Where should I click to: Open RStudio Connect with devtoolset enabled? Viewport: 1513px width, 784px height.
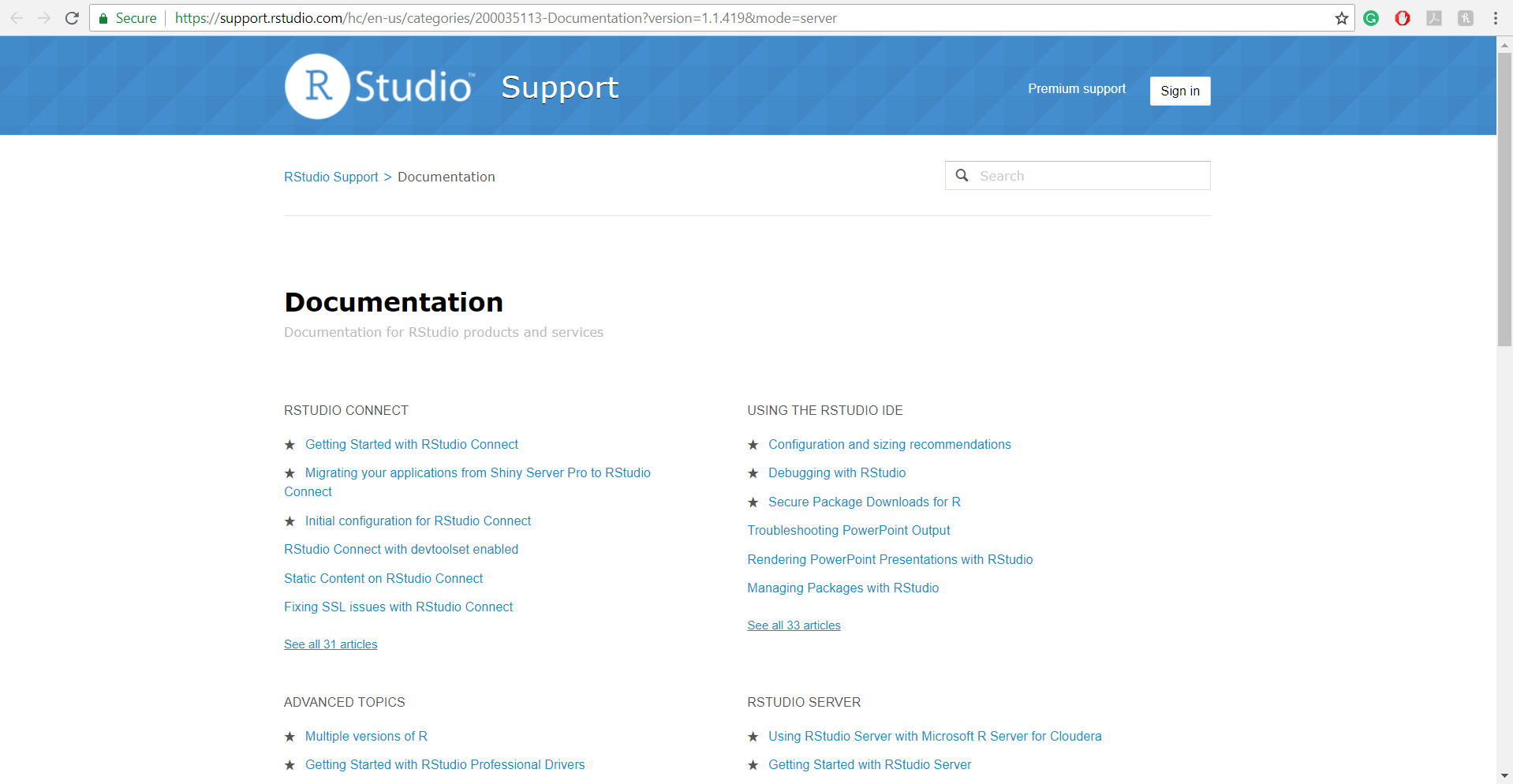(401, 549)
